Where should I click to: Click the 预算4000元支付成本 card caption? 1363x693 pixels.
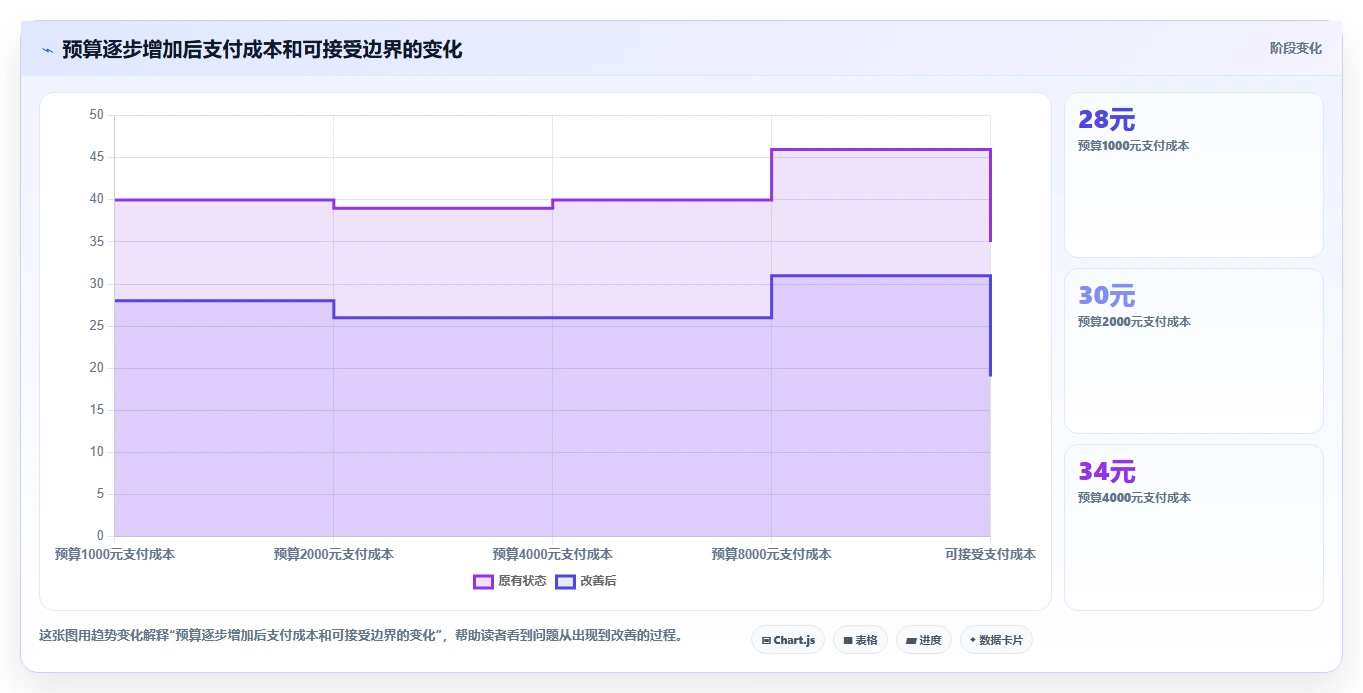pos(1134,498)
